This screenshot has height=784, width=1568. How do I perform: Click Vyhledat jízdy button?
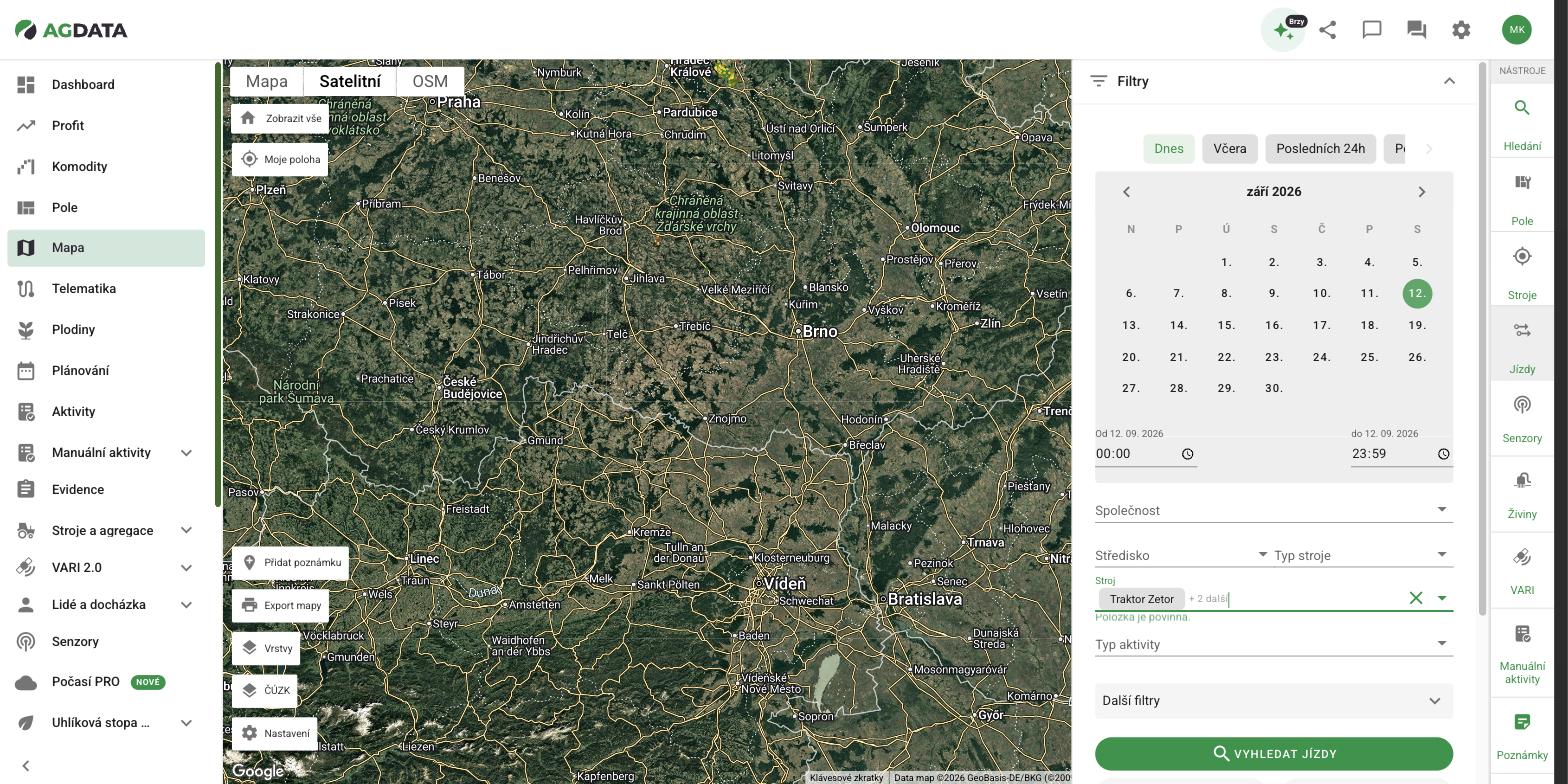tap(1273, 754)
